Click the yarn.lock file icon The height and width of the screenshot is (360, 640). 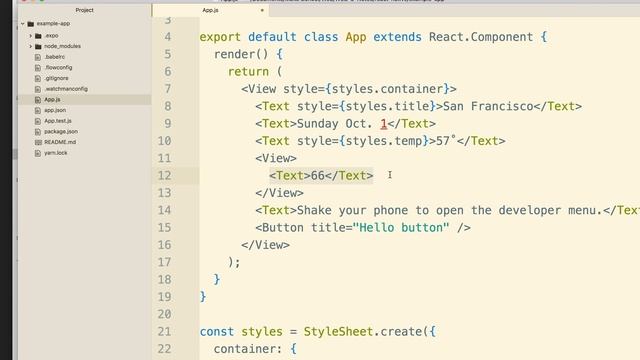click(38, 153)
